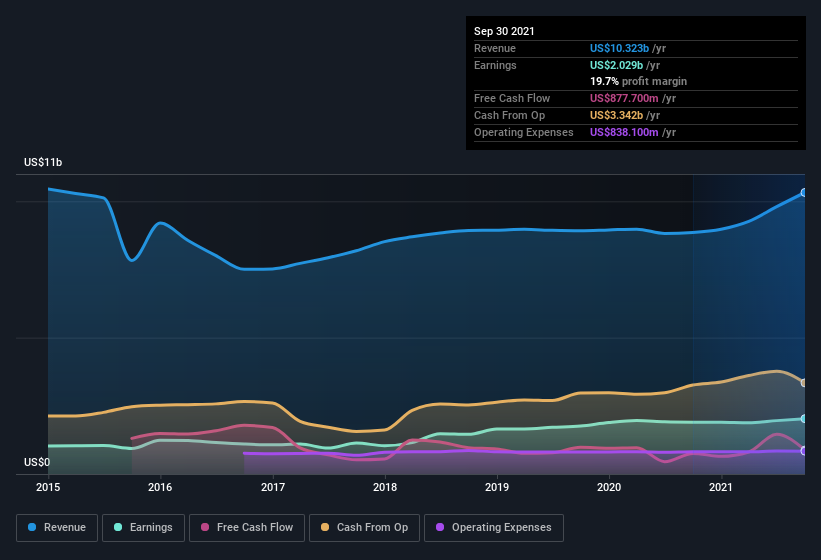Select the Cash From Op endpoint marker
This screenshot has width=821, height=560.
click(804, 383)
